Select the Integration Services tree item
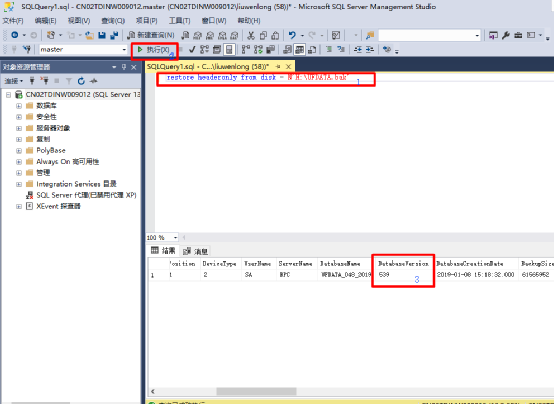 [x=76, y=184]
